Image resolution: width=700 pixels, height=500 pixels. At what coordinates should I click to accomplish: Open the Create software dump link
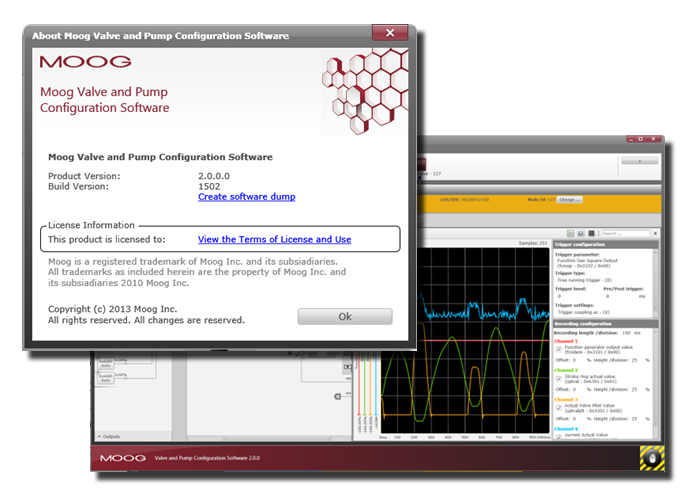pos(246,196)
